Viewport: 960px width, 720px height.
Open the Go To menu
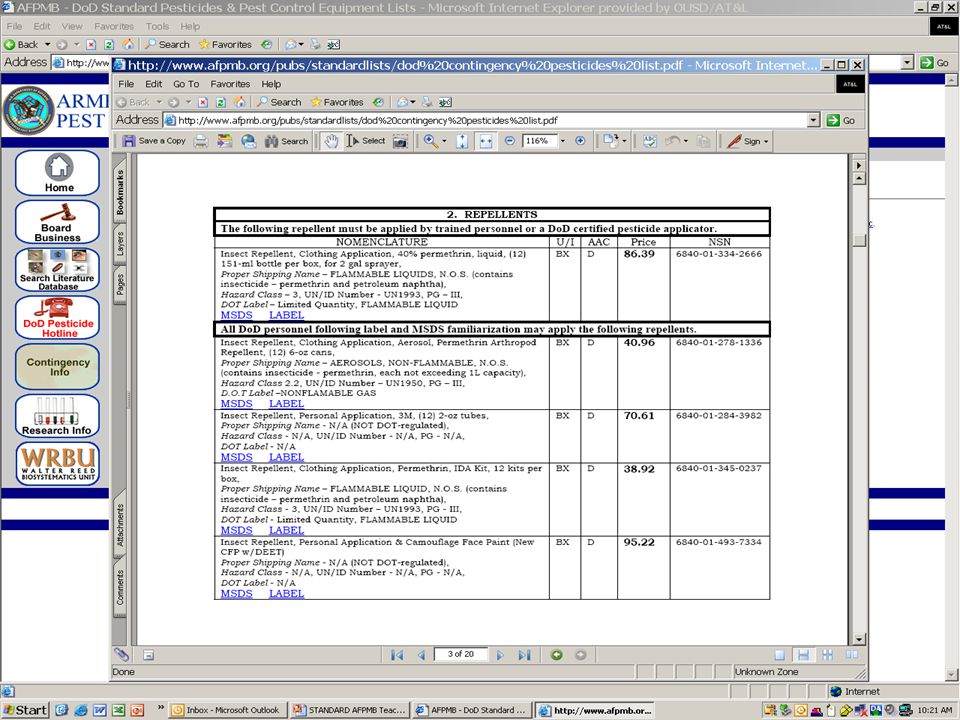(186, 84)
